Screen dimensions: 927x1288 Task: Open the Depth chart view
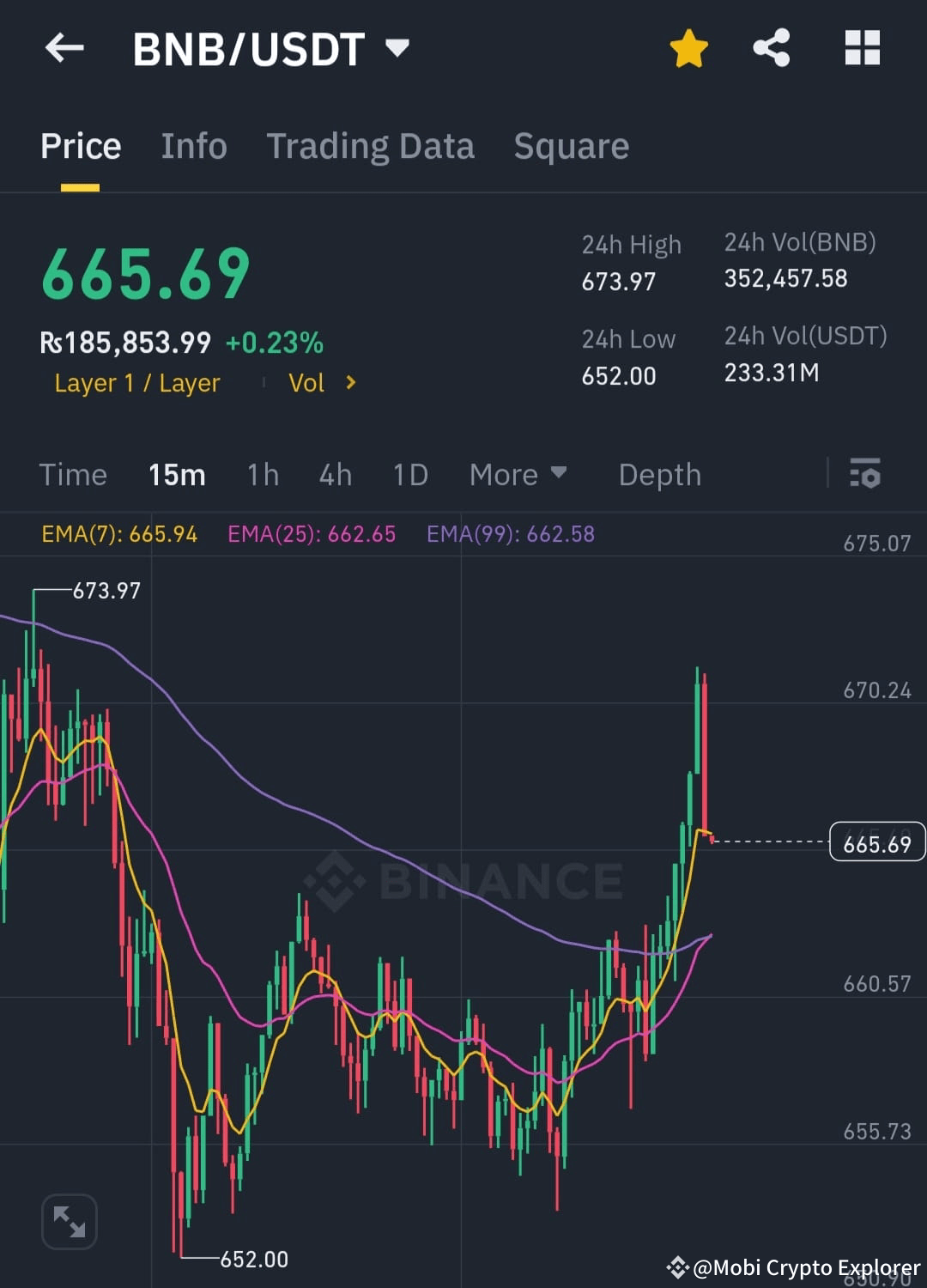point(659,474)
